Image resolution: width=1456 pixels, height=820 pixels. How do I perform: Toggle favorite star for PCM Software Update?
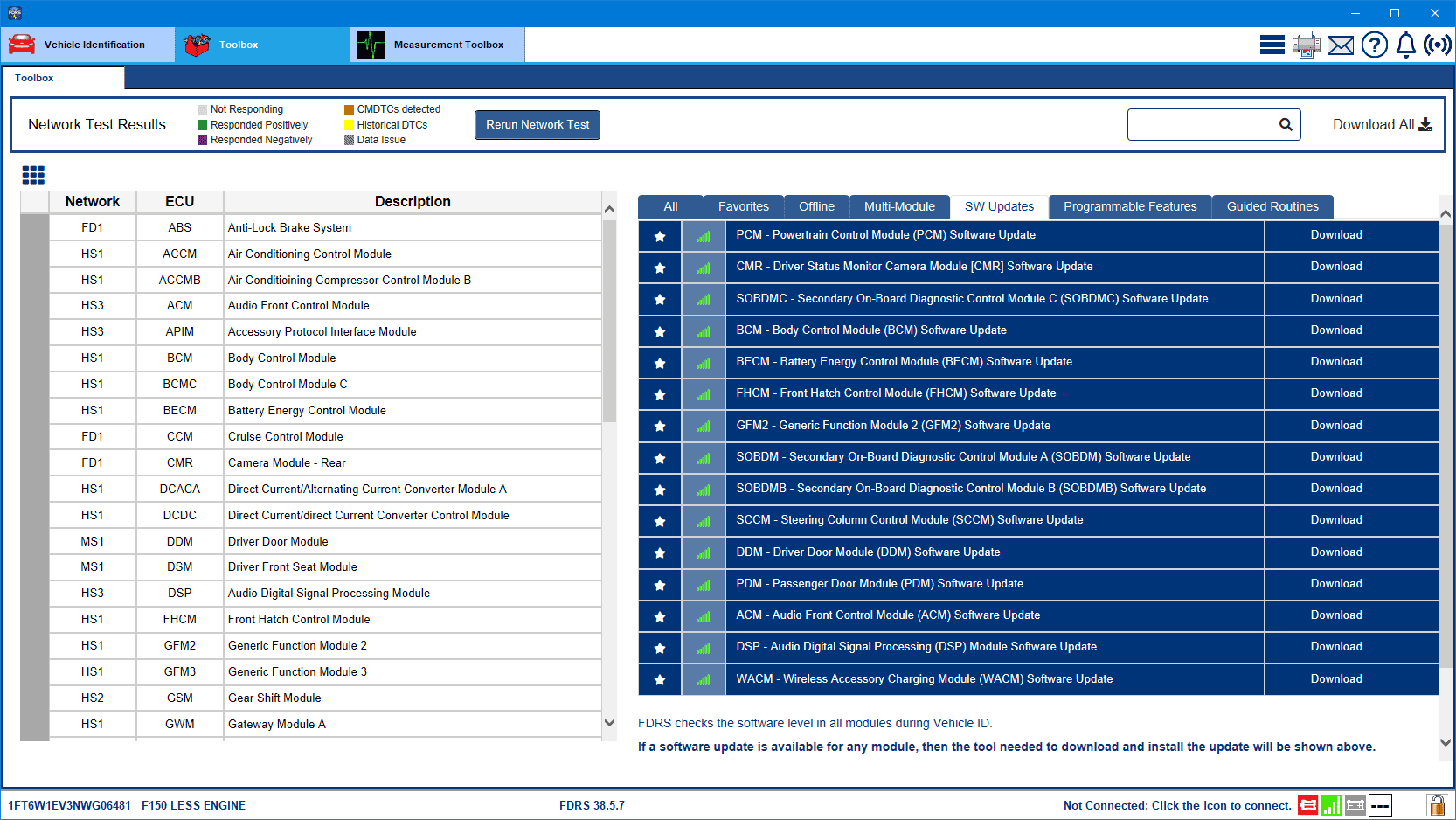click(x=660, y=236)
